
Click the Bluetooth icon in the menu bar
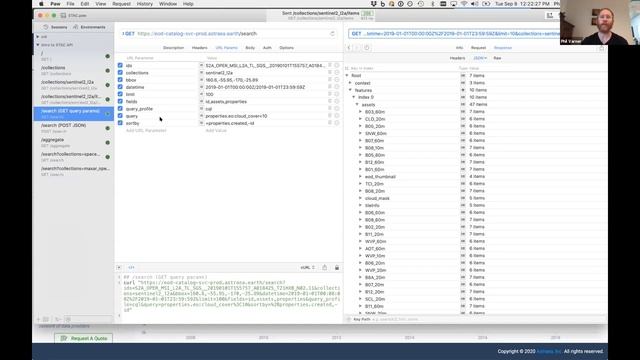(x=433, y=4)
